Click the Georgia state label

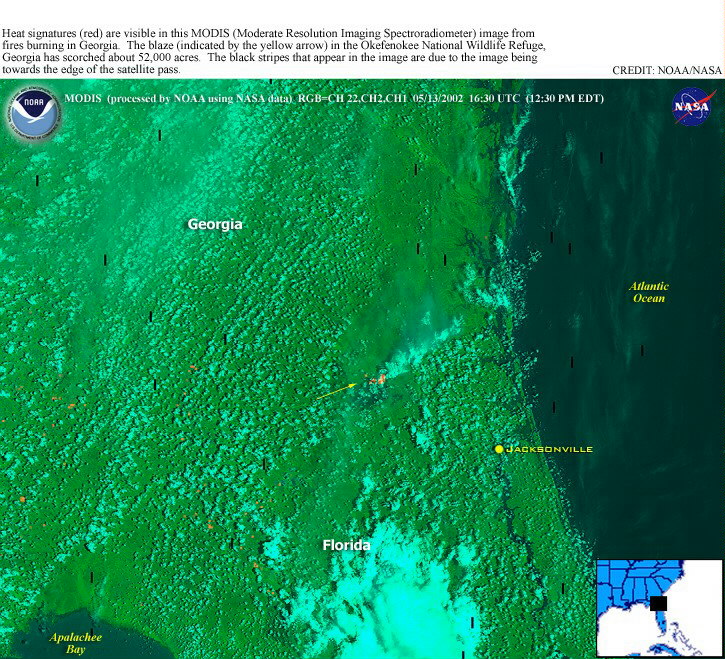[x=215, y=224]
